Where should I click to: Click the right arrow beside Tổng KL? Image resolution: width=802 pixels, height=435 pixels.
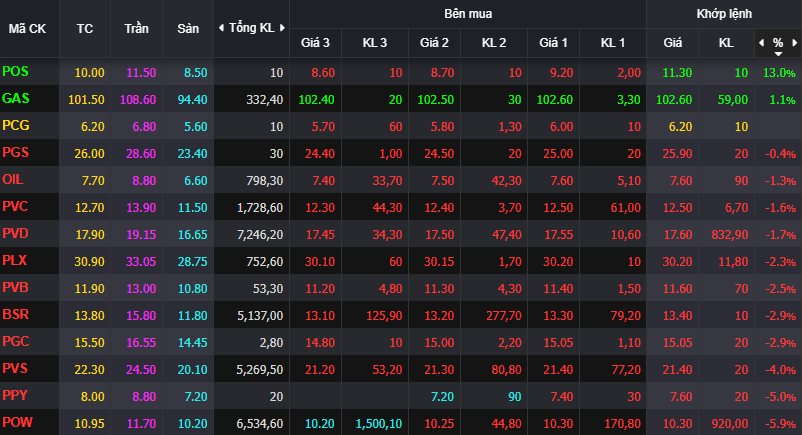click(x=281, y=27)
